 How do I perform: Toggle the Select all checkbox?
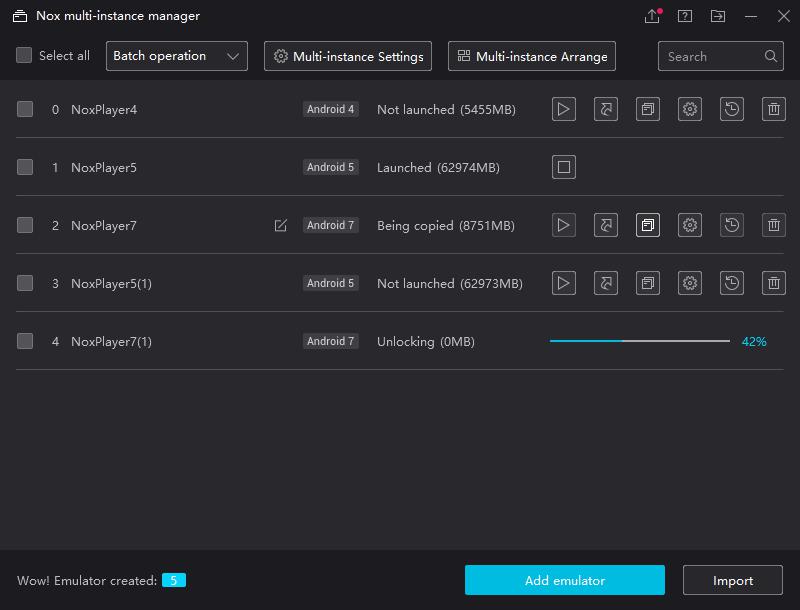click(x=25, y=56)
